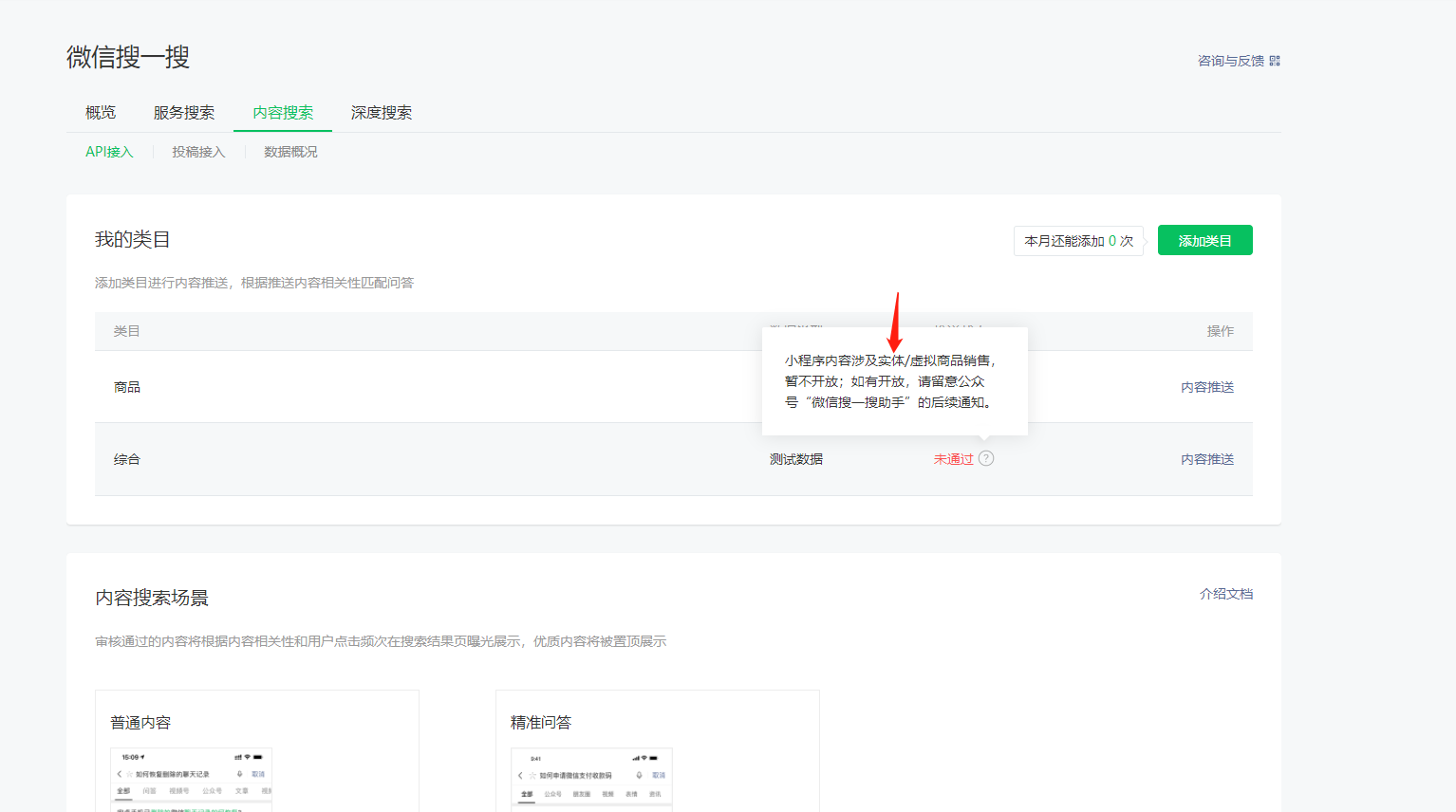This screenshot has height=812, width=1456.
Task: Click the 综合 category name
Action: [x=127, y=459]
